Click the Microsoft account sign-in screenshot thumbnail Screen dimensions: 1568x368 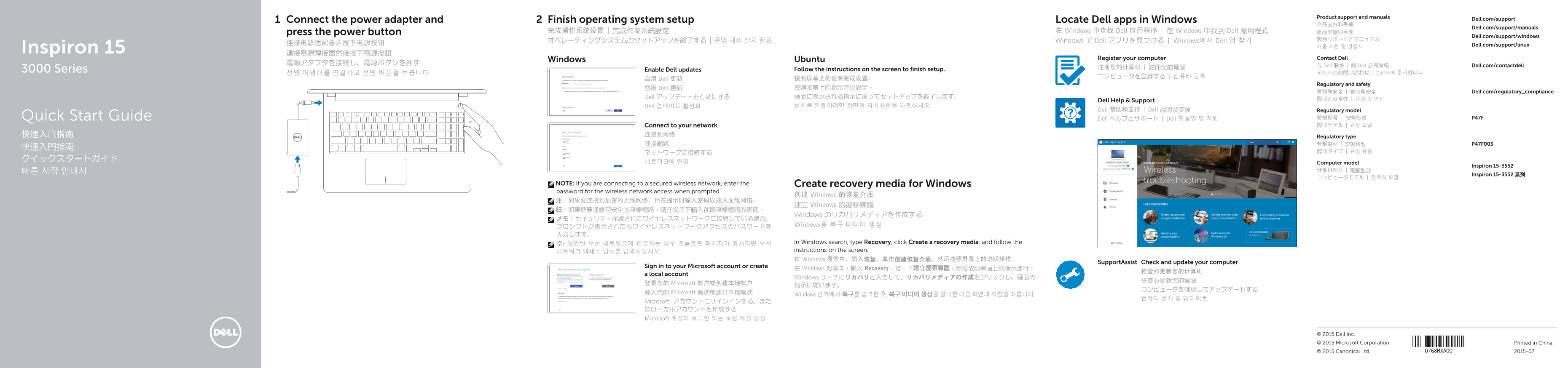pyautogui.click(x=592, y=289)
